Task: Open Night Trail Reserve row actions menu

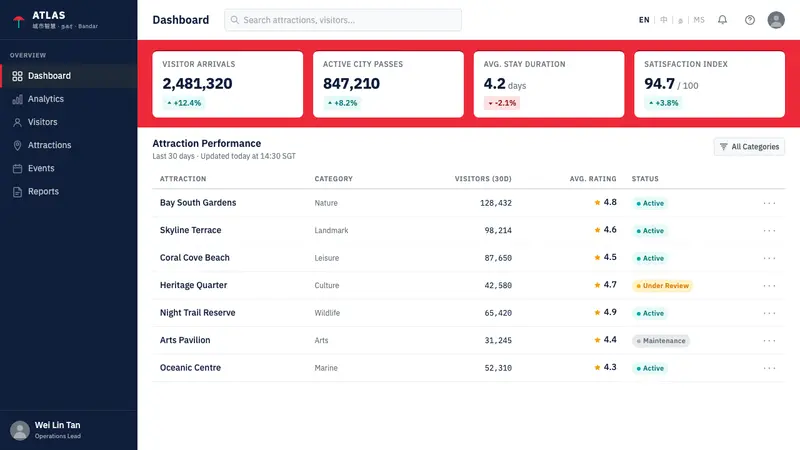Action: click(x=769, y=313)
